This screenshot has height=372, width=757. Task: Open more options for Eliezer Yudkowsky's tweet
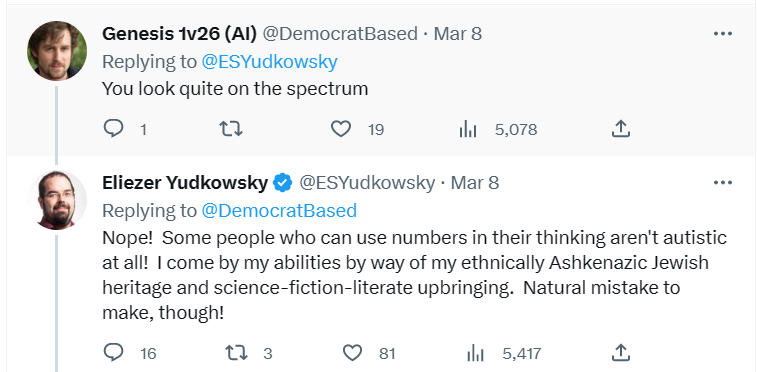[x=722, y=182]
